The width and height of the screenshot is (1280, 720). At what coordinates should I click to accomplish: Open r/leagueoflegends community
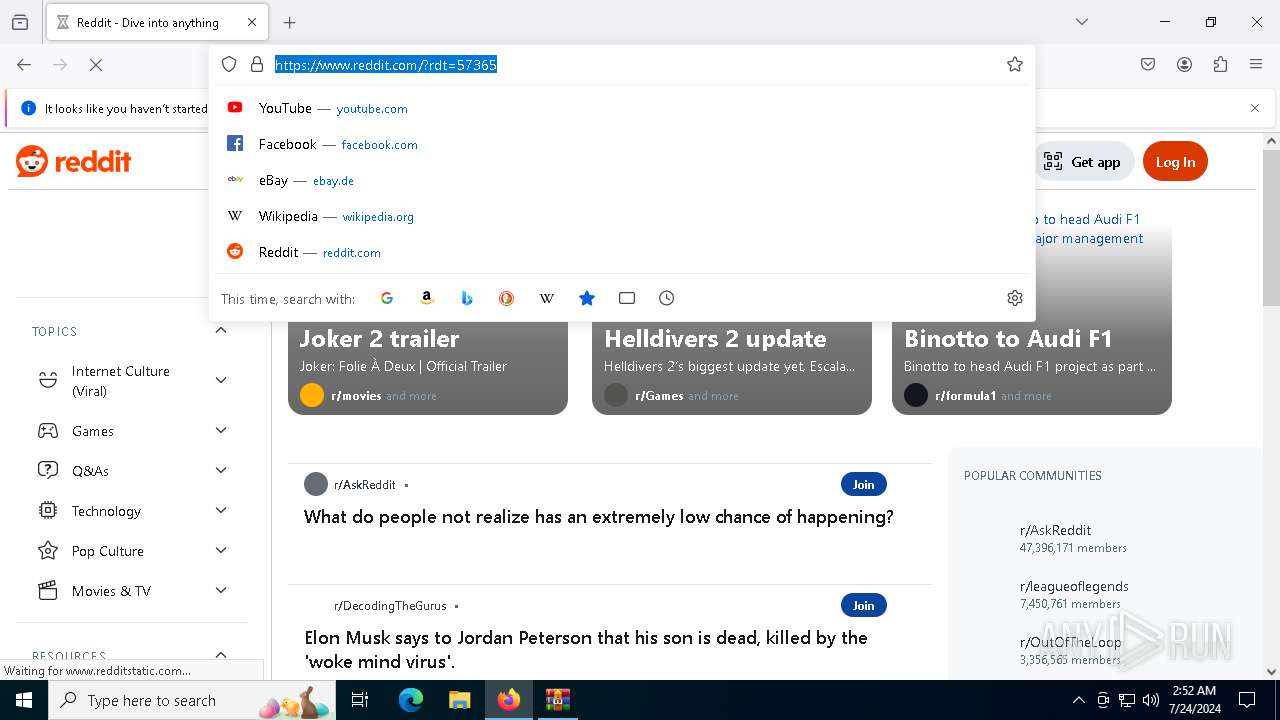pos(1074,586)
